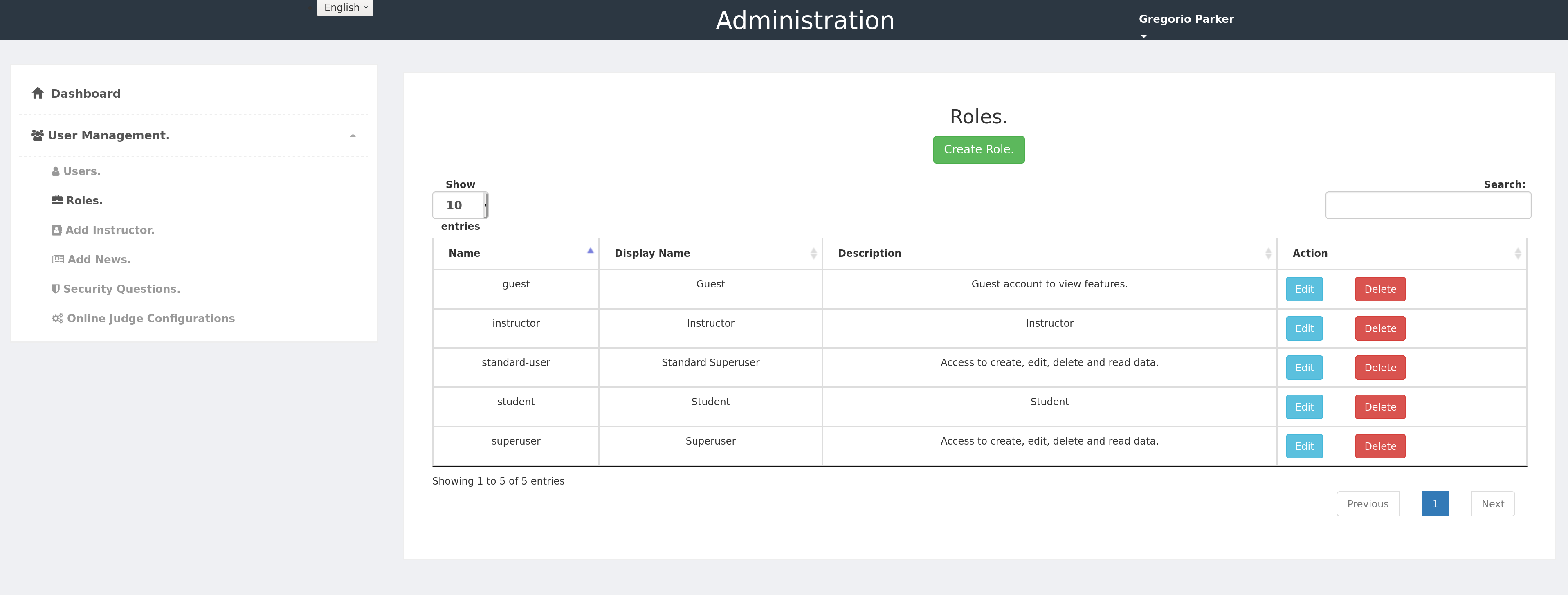Viewport: 1568px width, 595px height.
Task: Collapse the User Management section arrow
Action: (353, 136)
